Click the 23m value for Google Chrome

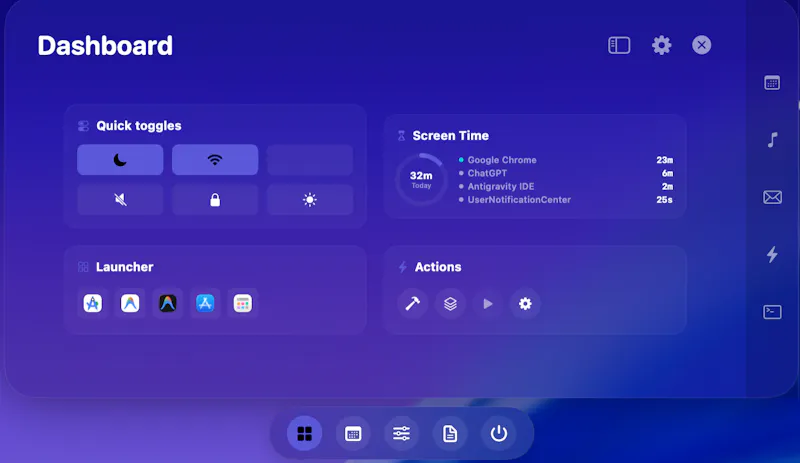tap(664, 160)
